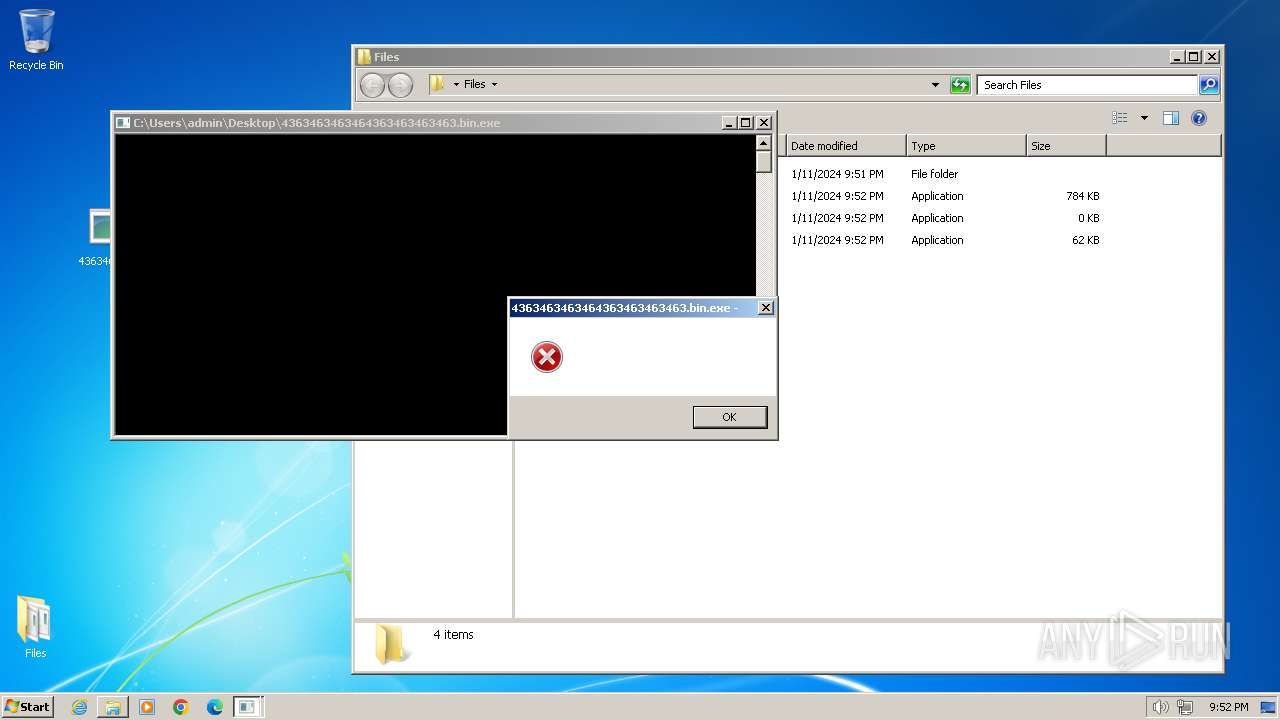Click the 9:52 PM clock
This screenshot has height=720, width=1280.
click(1229, 707)
